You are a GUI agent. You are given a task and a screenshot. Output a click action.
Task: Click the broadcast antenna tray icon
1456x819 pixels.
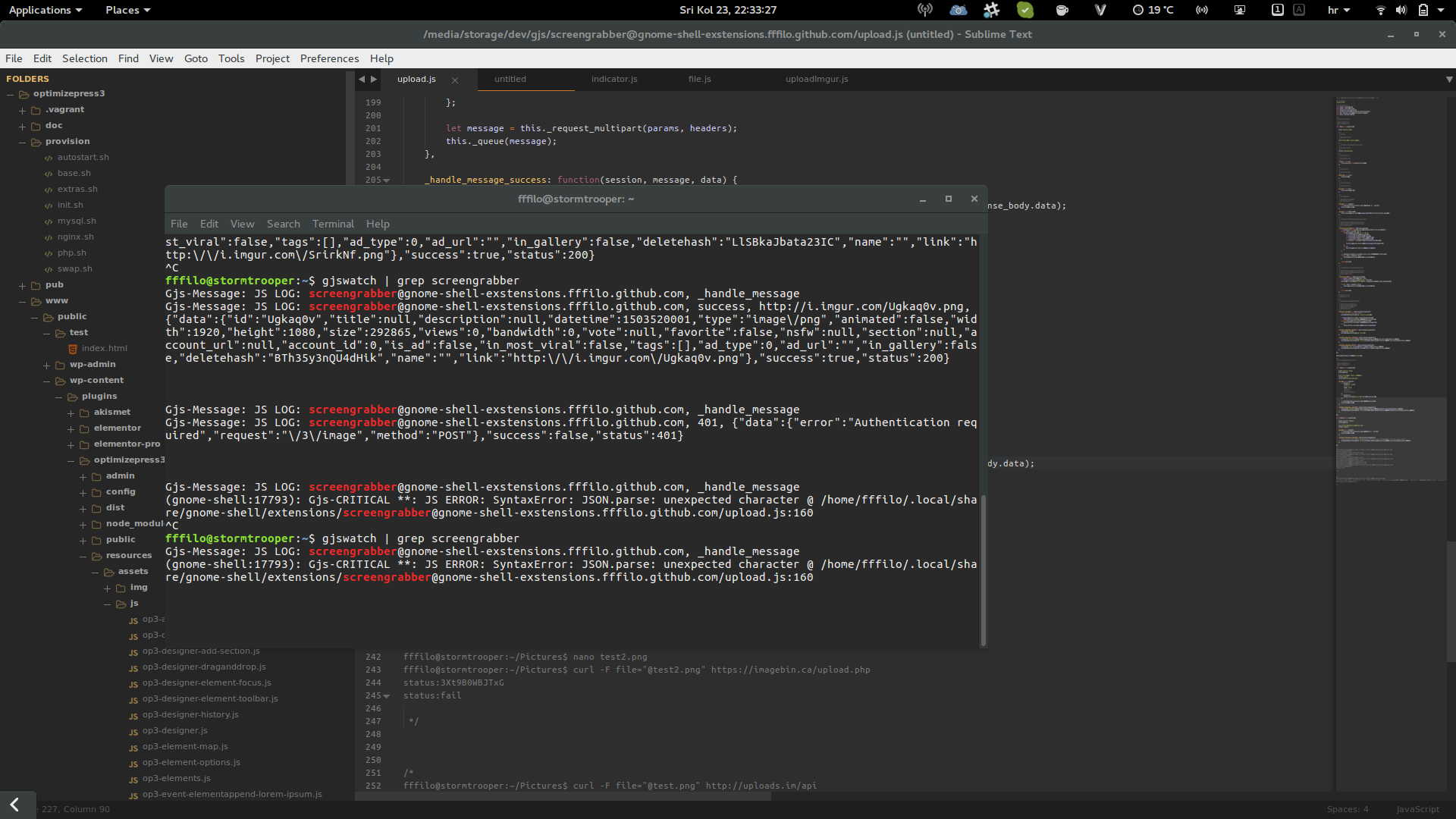click(924, 10)
